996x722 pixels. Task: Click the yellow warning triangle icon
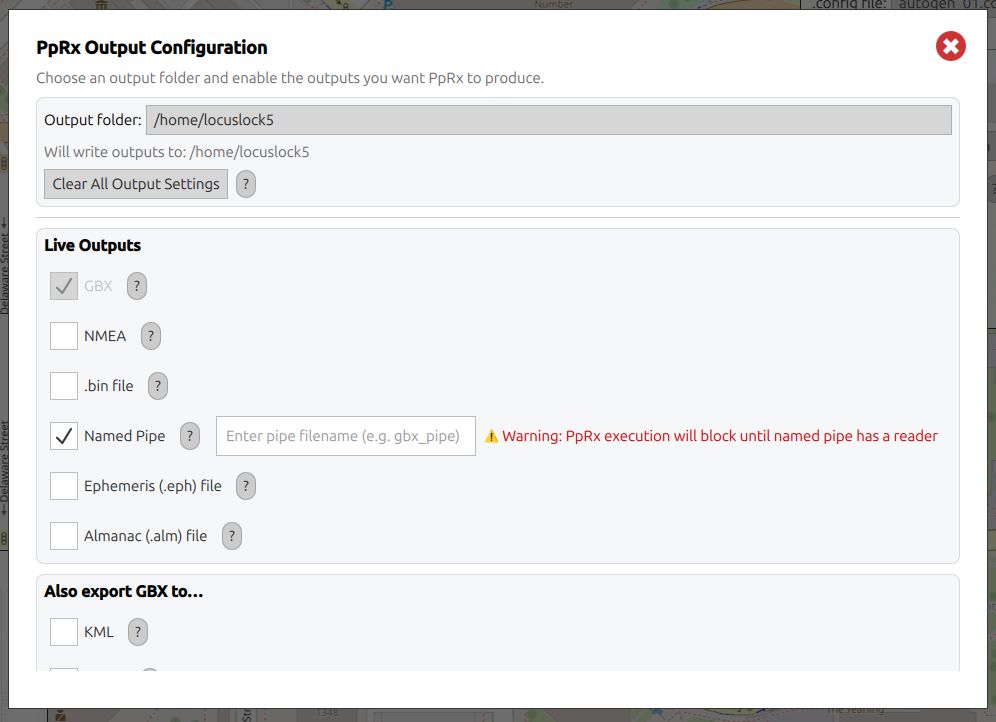point(491,436)
